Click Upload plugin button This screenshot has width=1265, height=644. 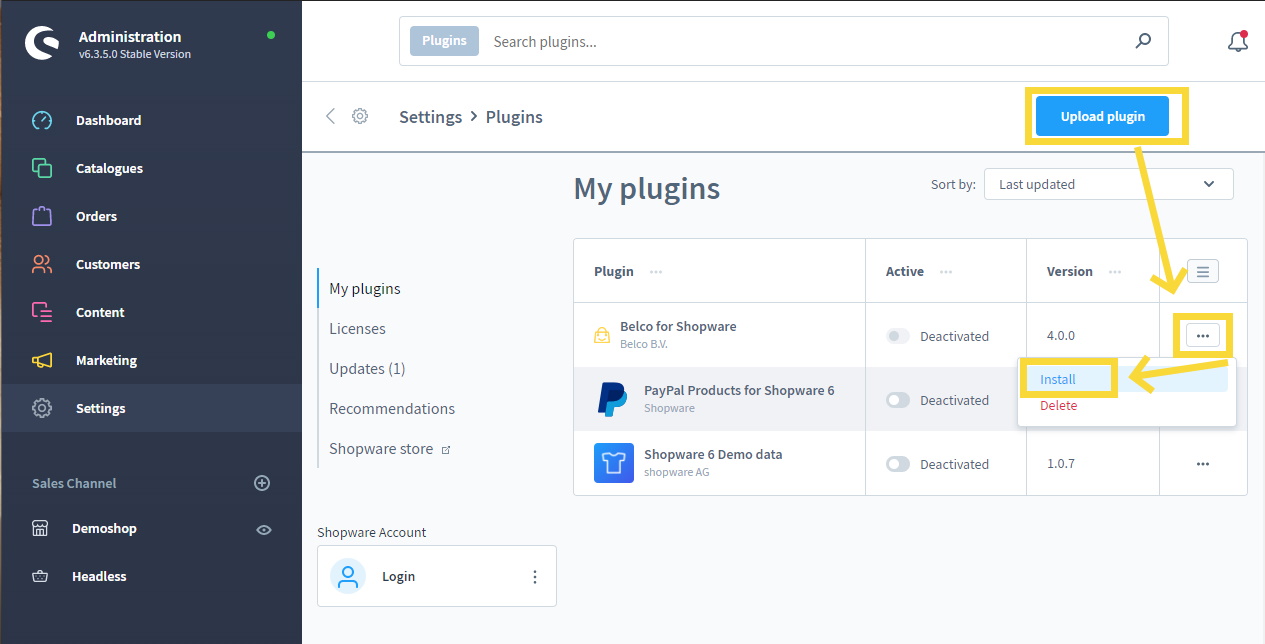tap(1102, 116)
